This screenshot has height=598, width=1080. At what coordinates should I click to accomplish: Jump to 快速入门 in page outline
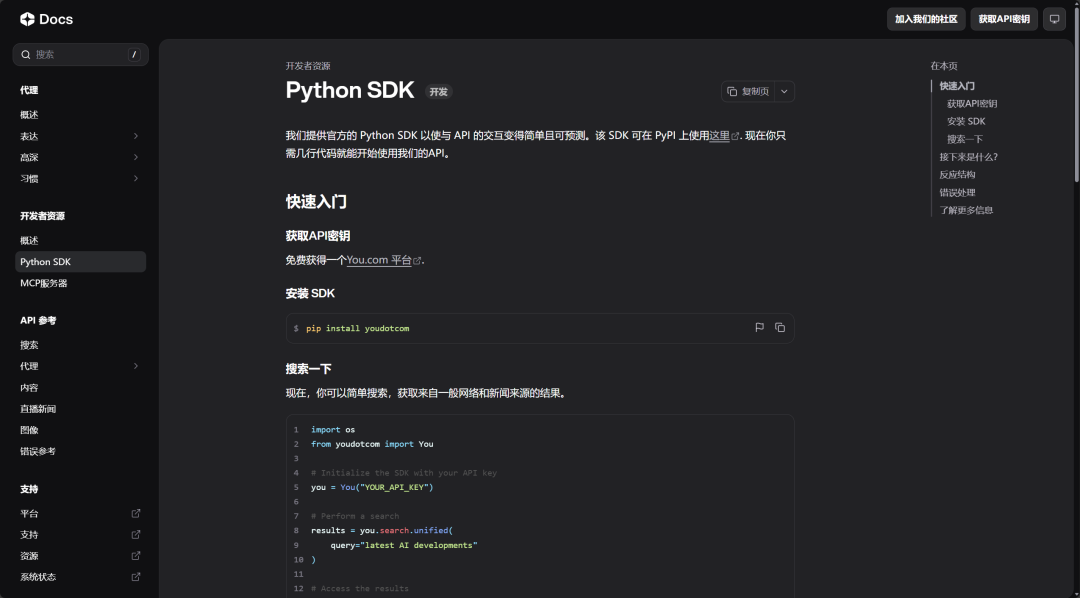point(957,86)
